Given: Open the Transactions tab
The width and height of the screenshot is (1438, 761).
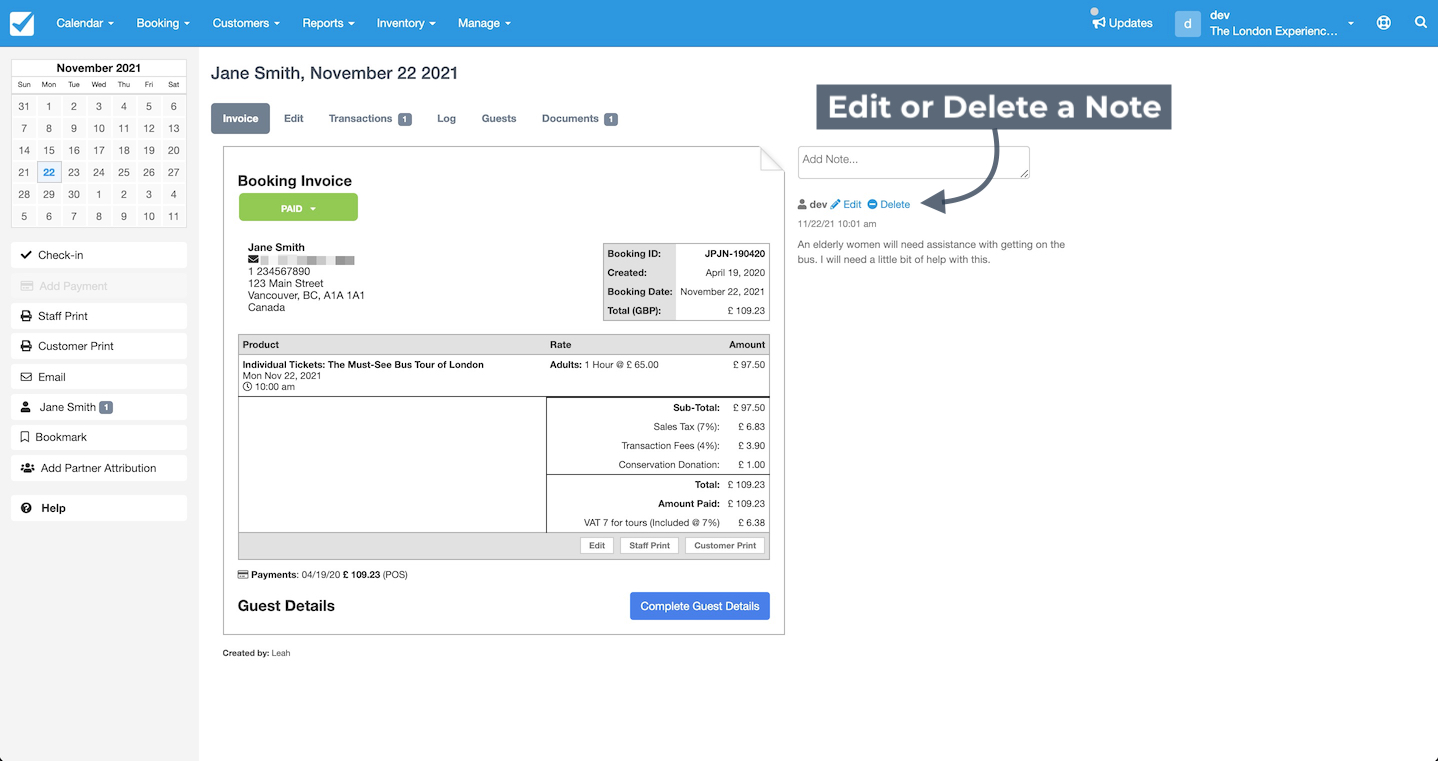Looking at the screenshot, I should pos(370,118).
